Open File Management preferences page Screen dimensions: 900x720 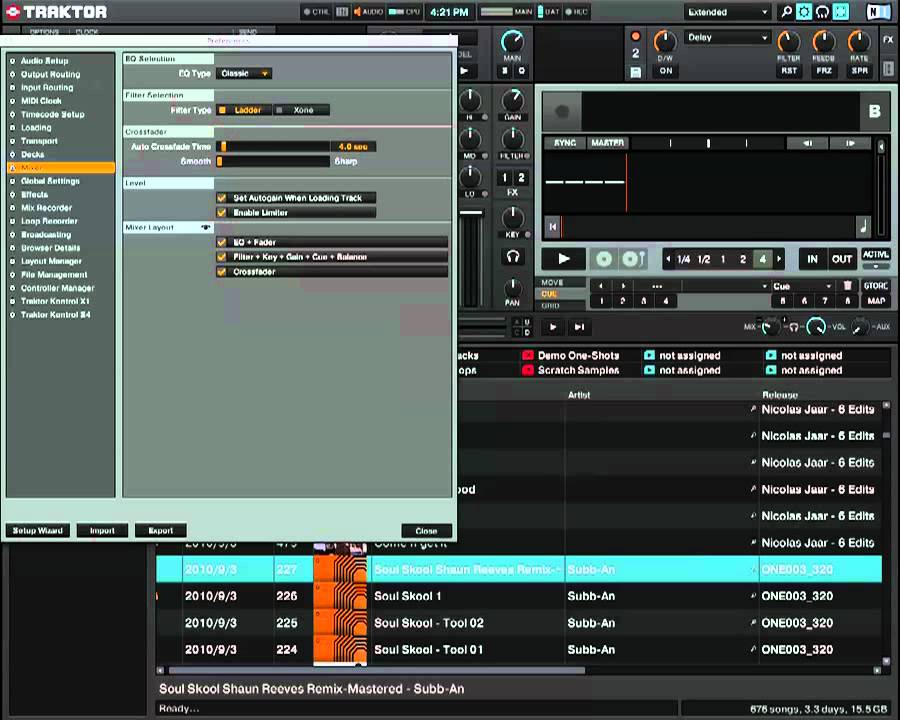(54, 274)
